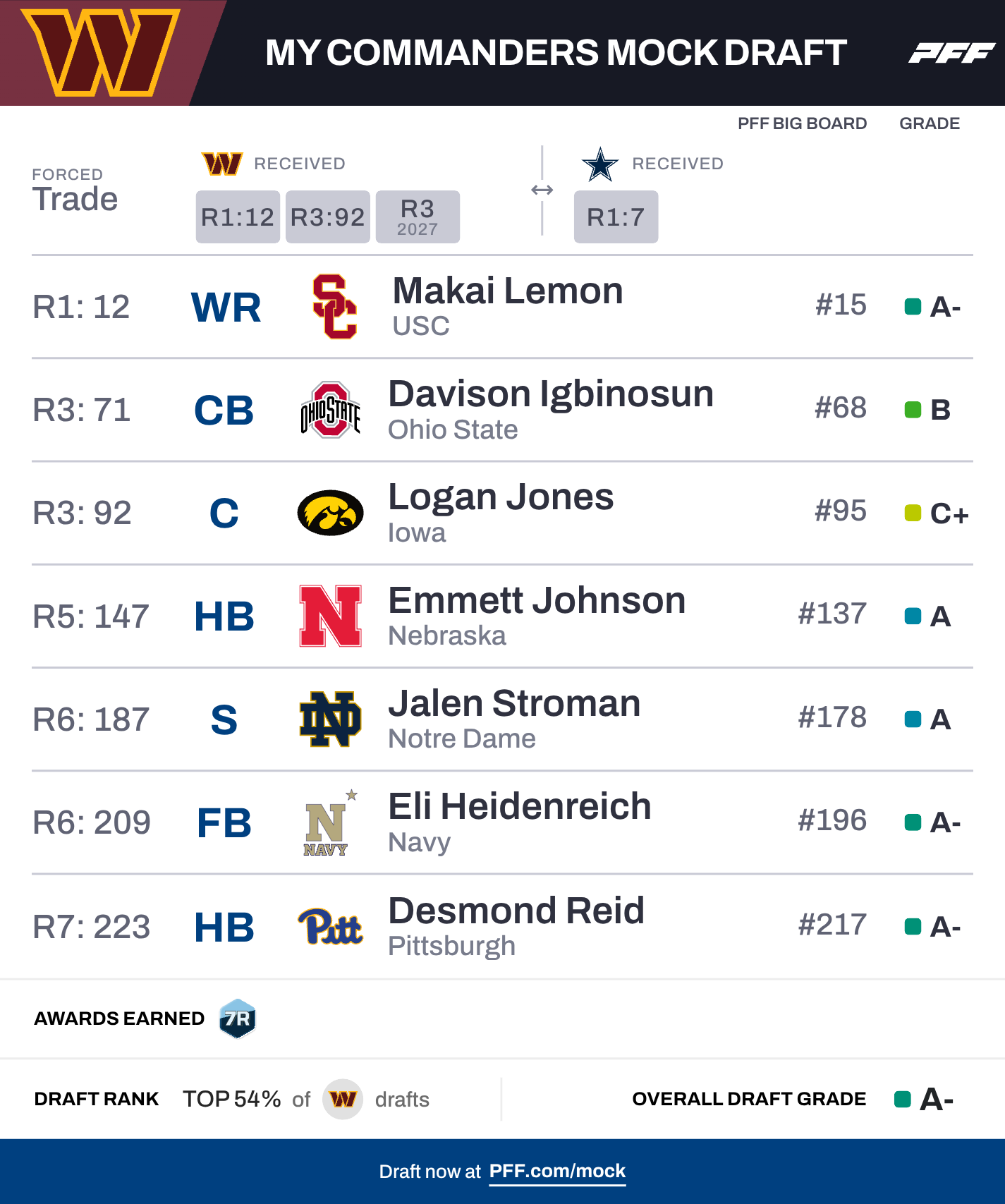Click Makai Lemon's A- grade swatch
This screenshot has width=1005, height=1204.
(913, 307)
